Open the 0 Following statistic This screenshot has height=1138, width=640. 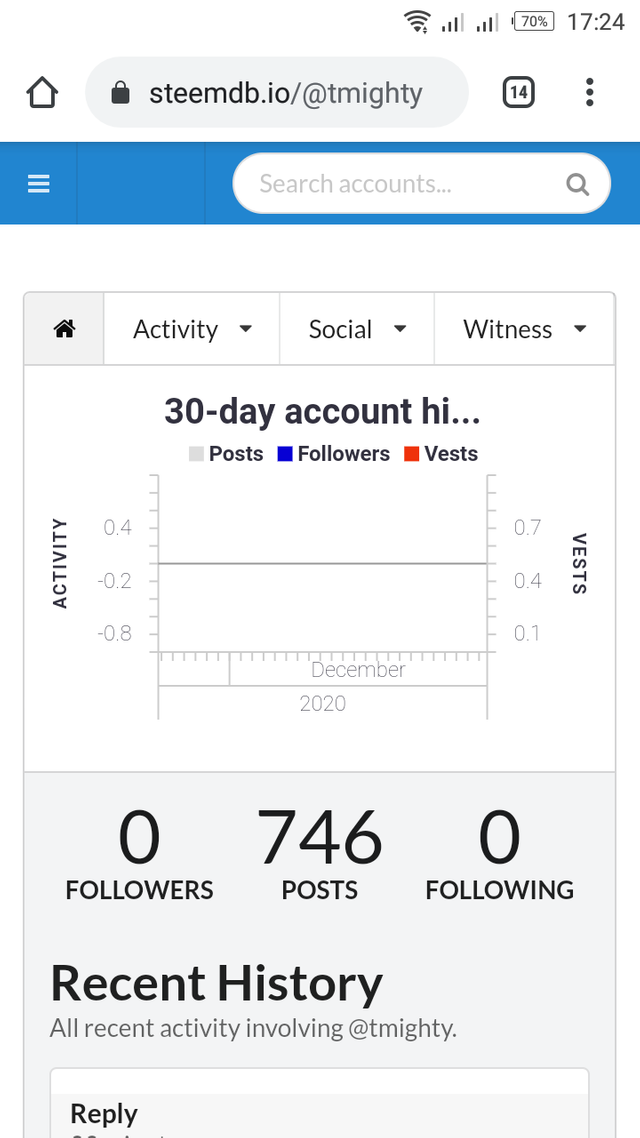500,856
